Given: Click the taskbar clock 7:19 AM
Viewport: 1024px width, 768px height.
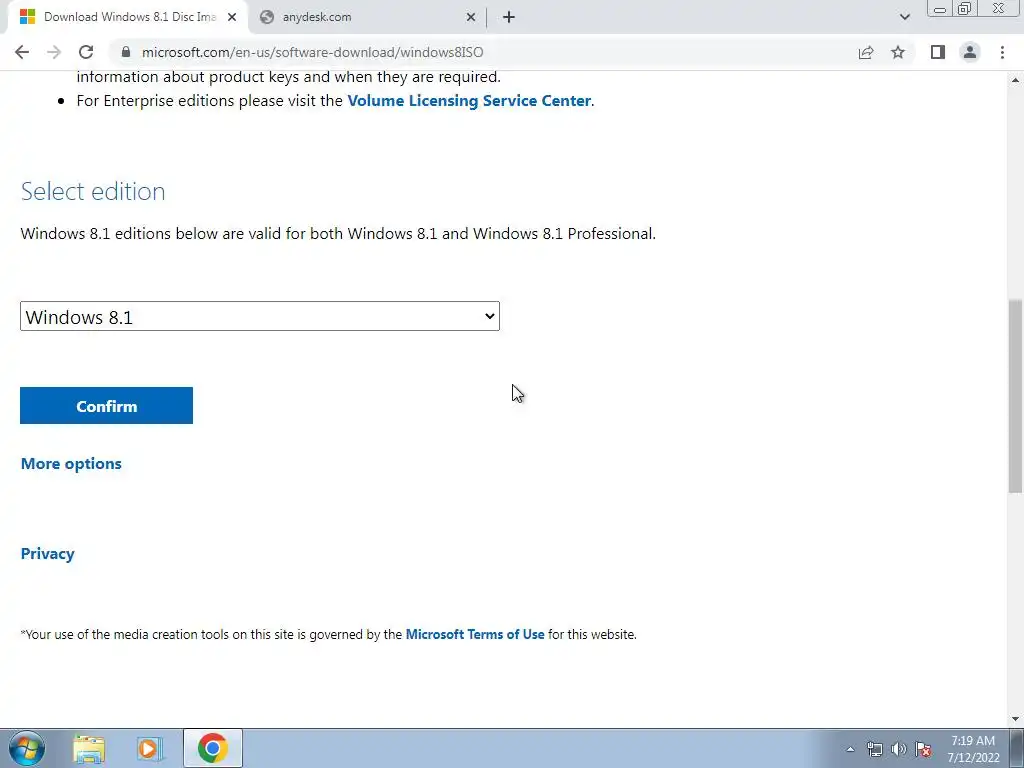Looking at the screenshot, I should 973,749.
